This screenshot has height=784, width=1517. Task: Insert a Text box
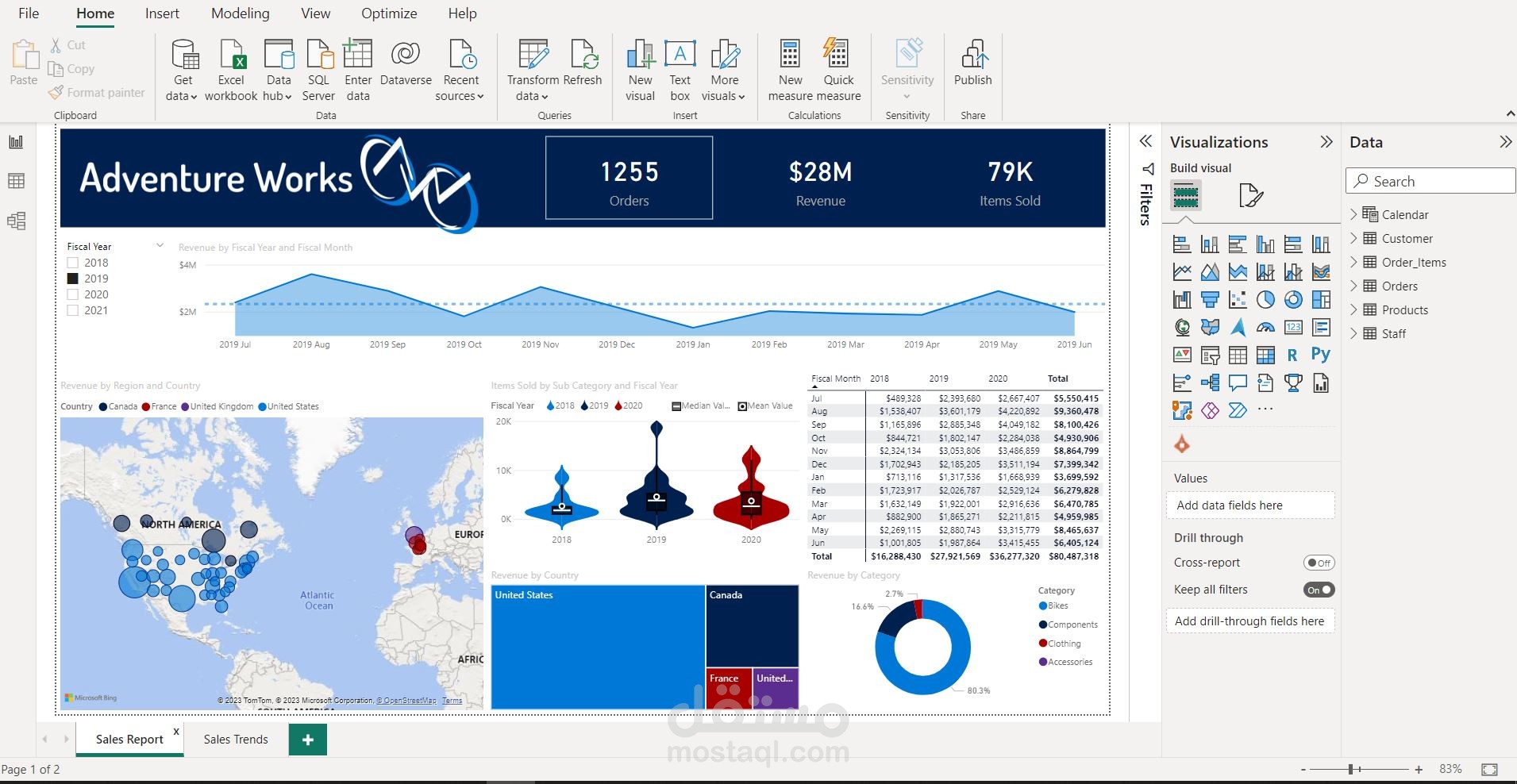tap(680, 71)
